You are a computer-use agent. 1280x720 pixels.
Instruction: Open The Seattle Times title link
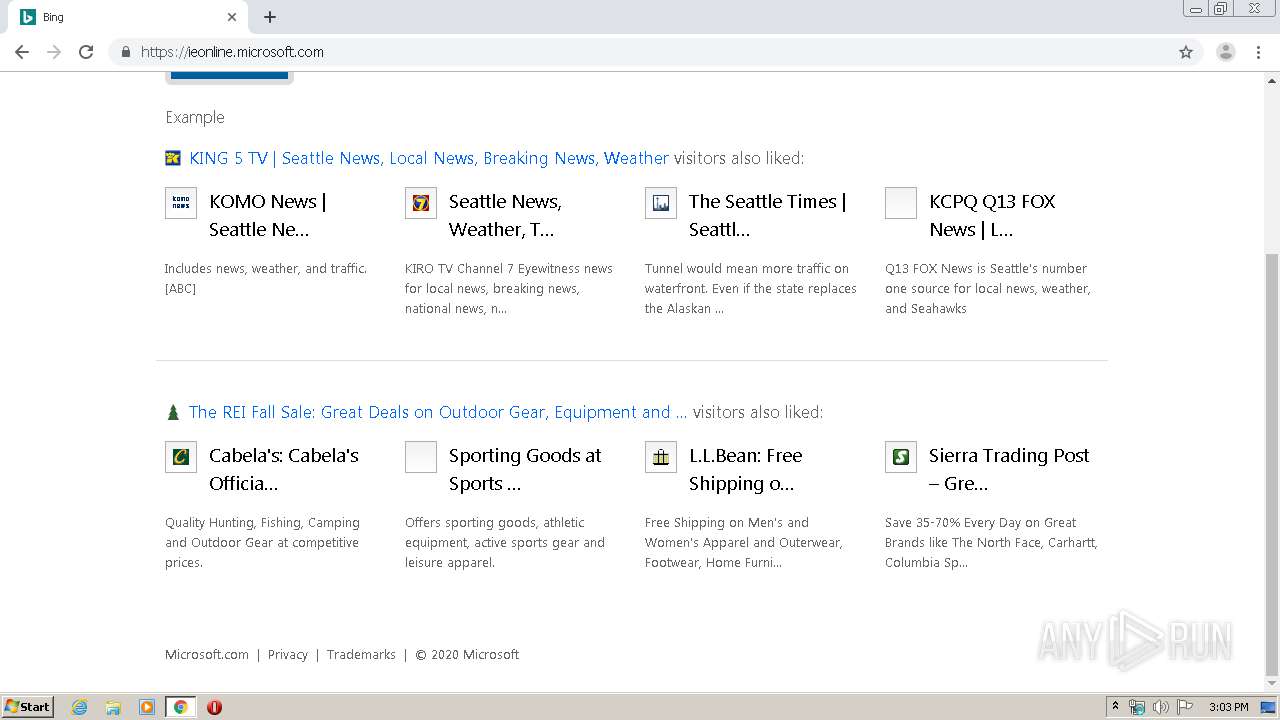pyautogui.click(x=767, y=215)
